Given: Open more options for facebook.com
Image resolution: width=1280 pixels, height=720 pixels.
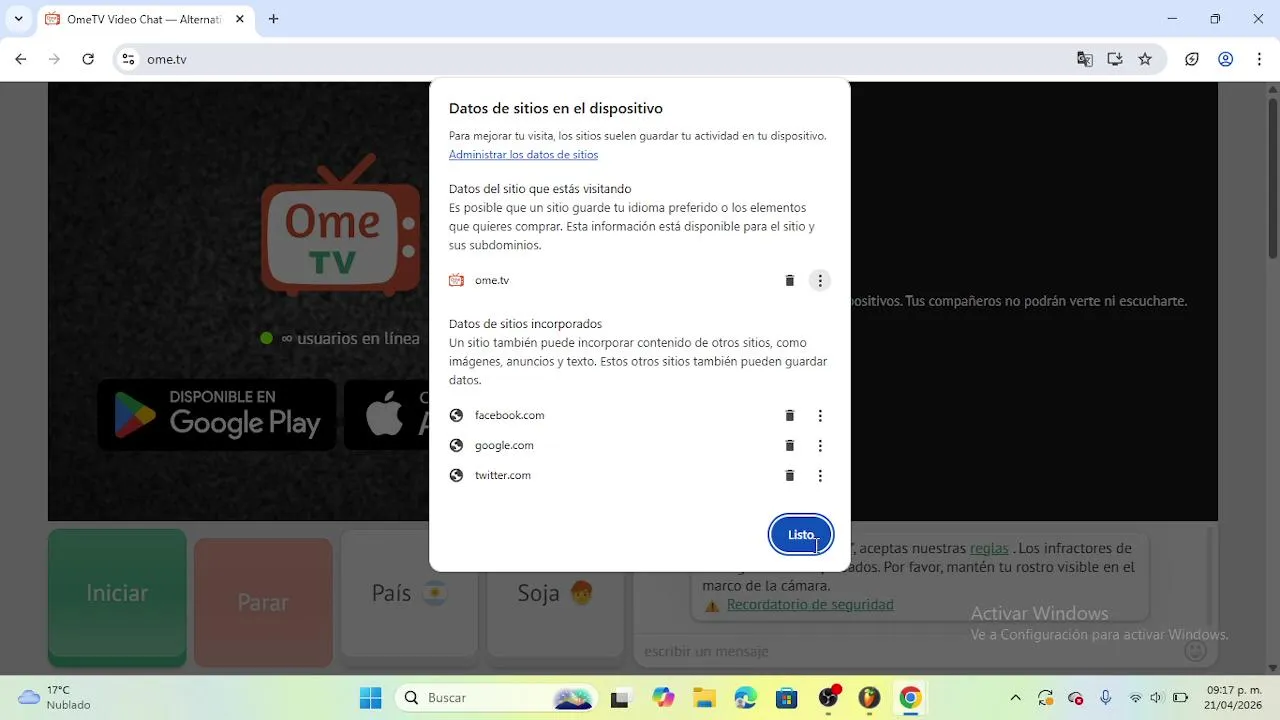Looking at the screenshot, I should point(820,416).
